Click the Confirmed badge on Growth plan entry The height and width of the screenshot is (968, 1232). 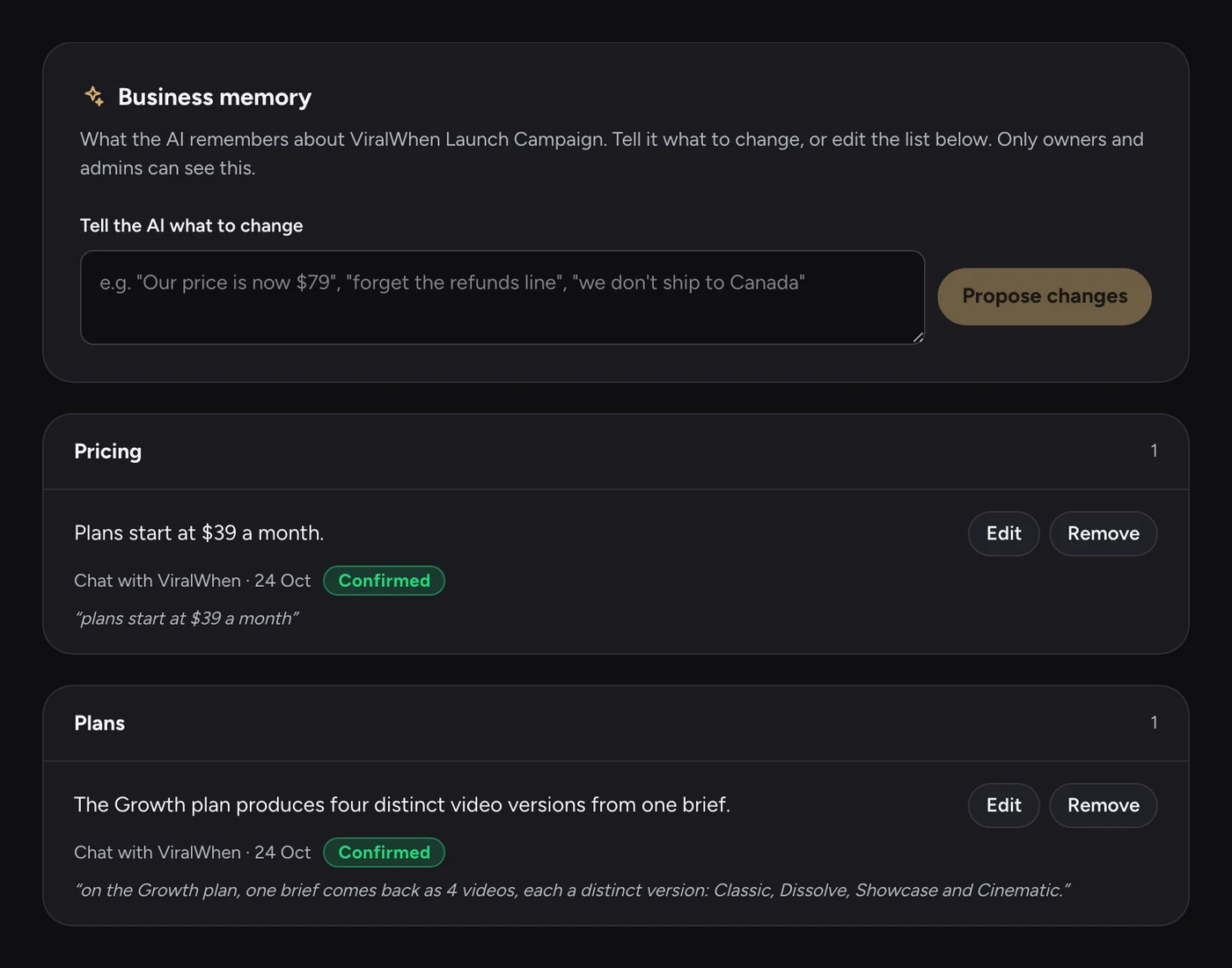[x=385, y=853]
